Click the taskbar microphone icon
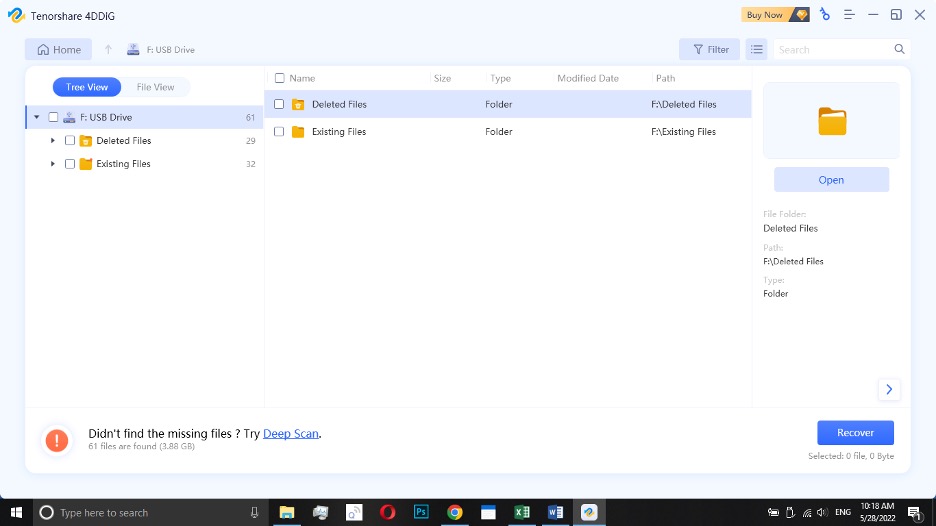The image size is (936, 526). click(254, 512)
